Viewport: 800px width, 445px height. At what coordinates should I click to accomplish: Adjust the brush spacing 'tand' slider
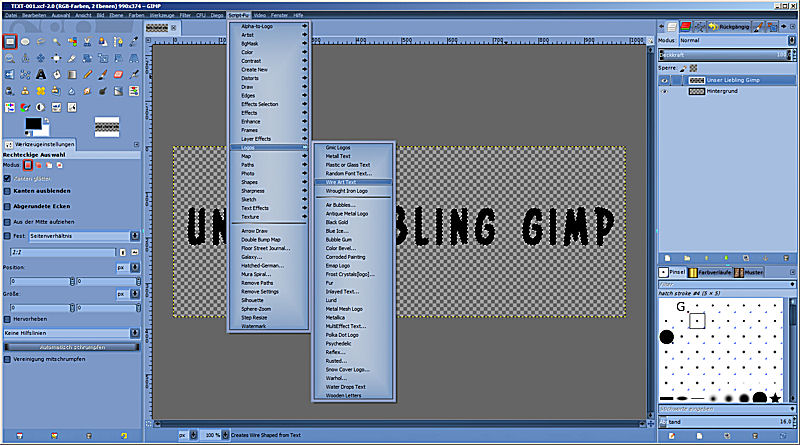click(x=727, y=422)
